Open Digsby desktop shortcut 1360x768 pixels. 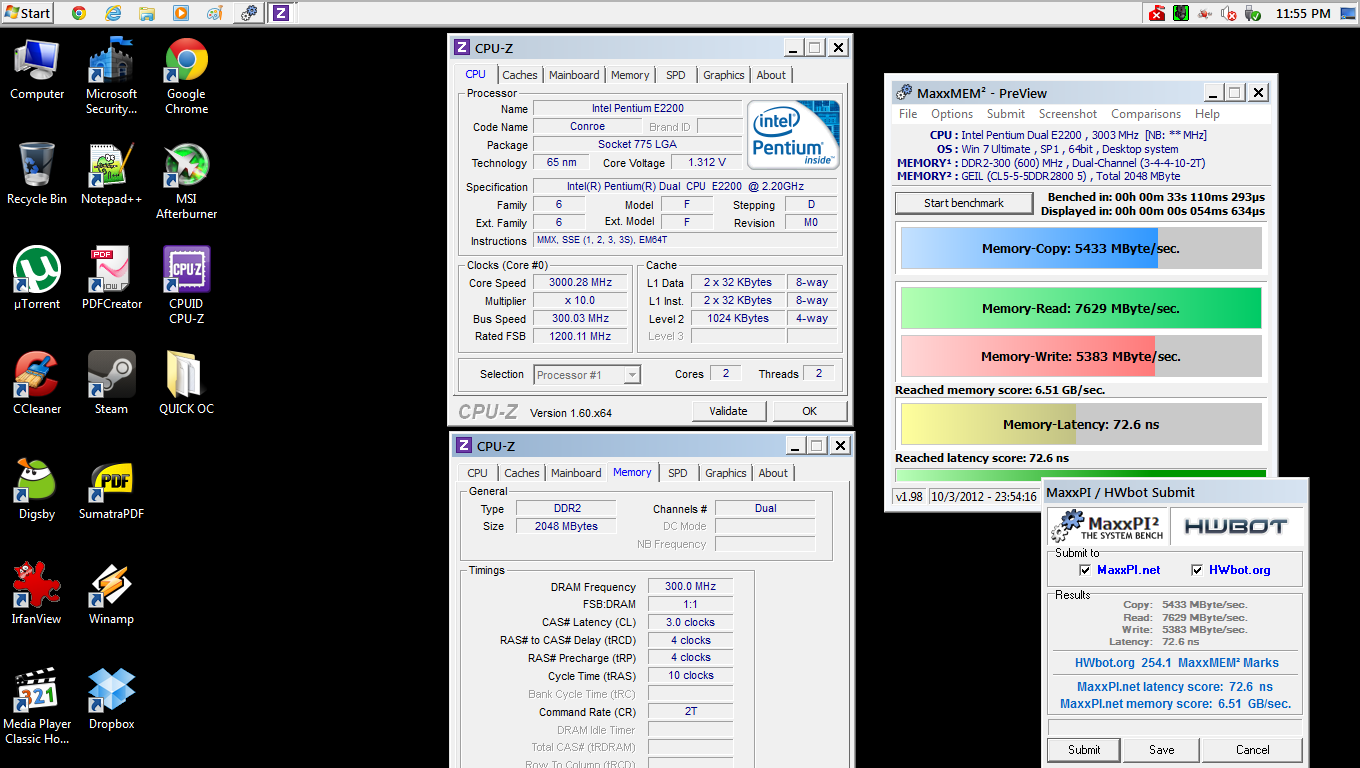[x=37, y=489]
